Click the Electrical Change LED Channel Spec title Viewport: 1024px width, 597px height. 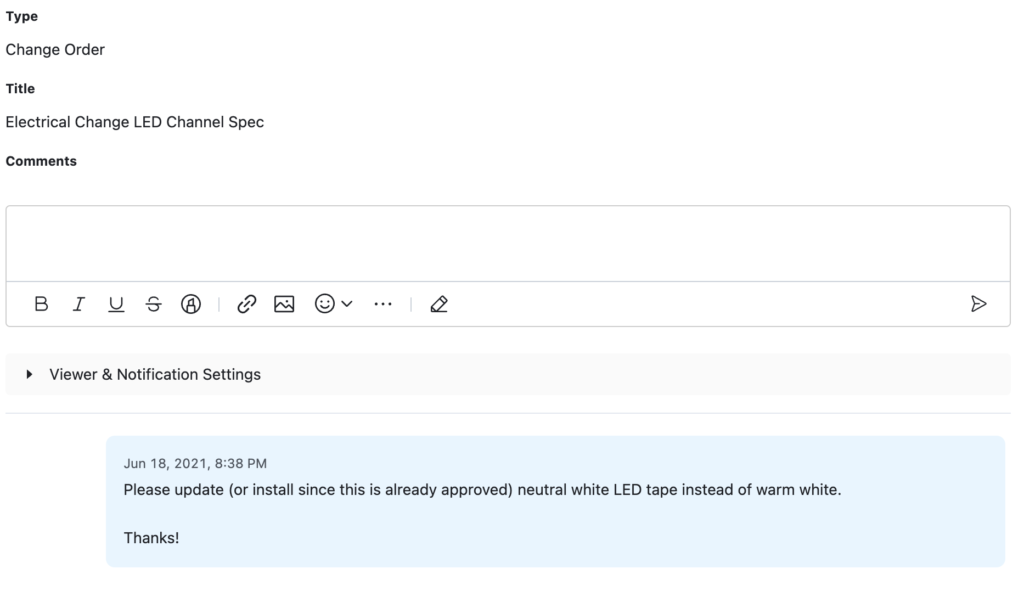tap(135, 122)
